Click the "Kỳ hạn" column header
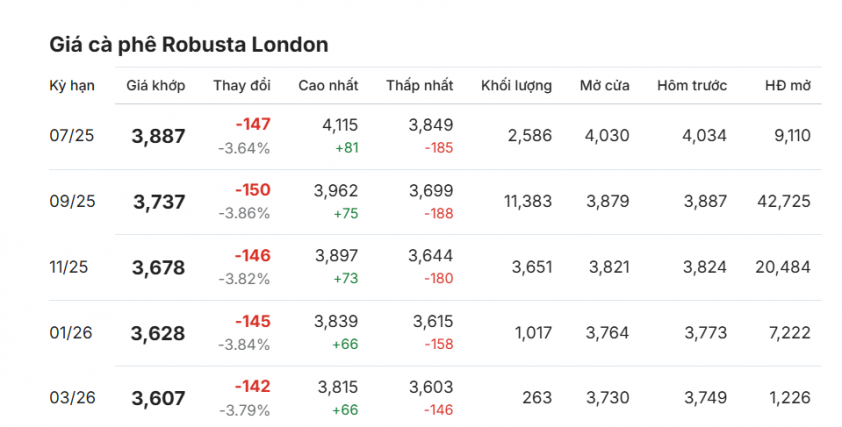The image size is (842, 427). (x=72, y=85)
